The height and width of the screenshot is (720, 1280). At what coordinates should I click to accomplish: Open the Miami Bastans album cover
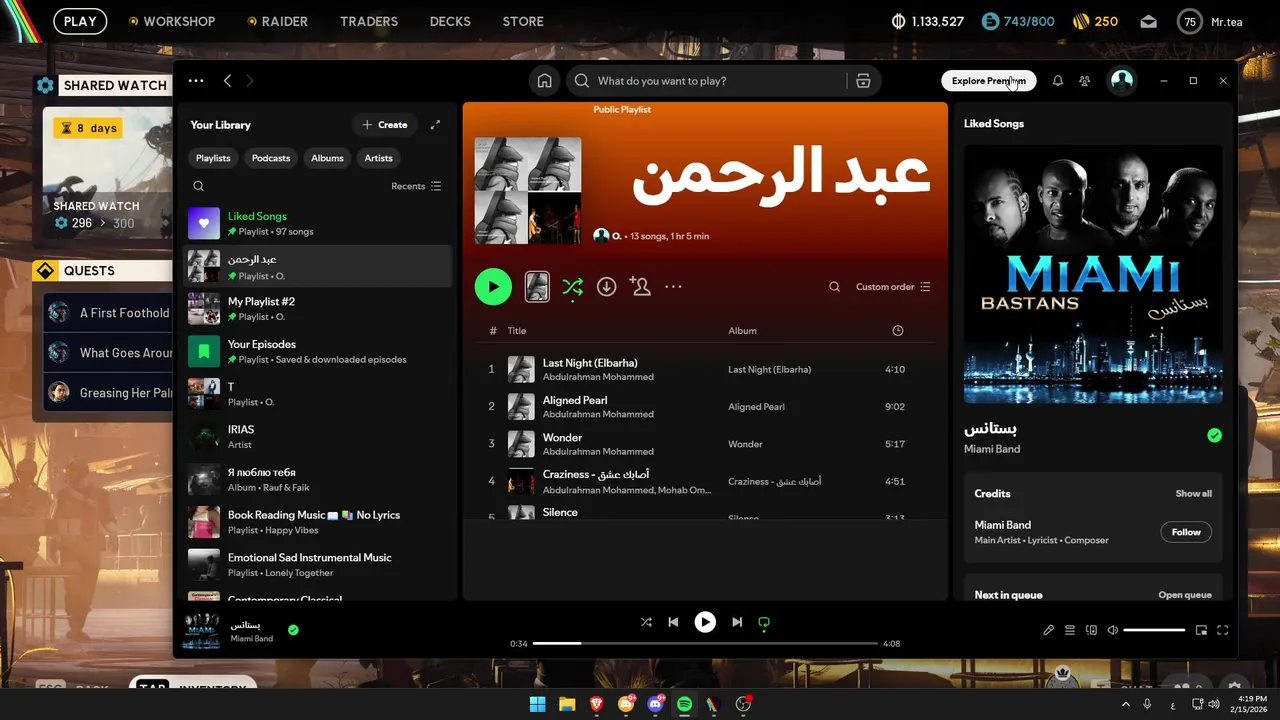1093,274
